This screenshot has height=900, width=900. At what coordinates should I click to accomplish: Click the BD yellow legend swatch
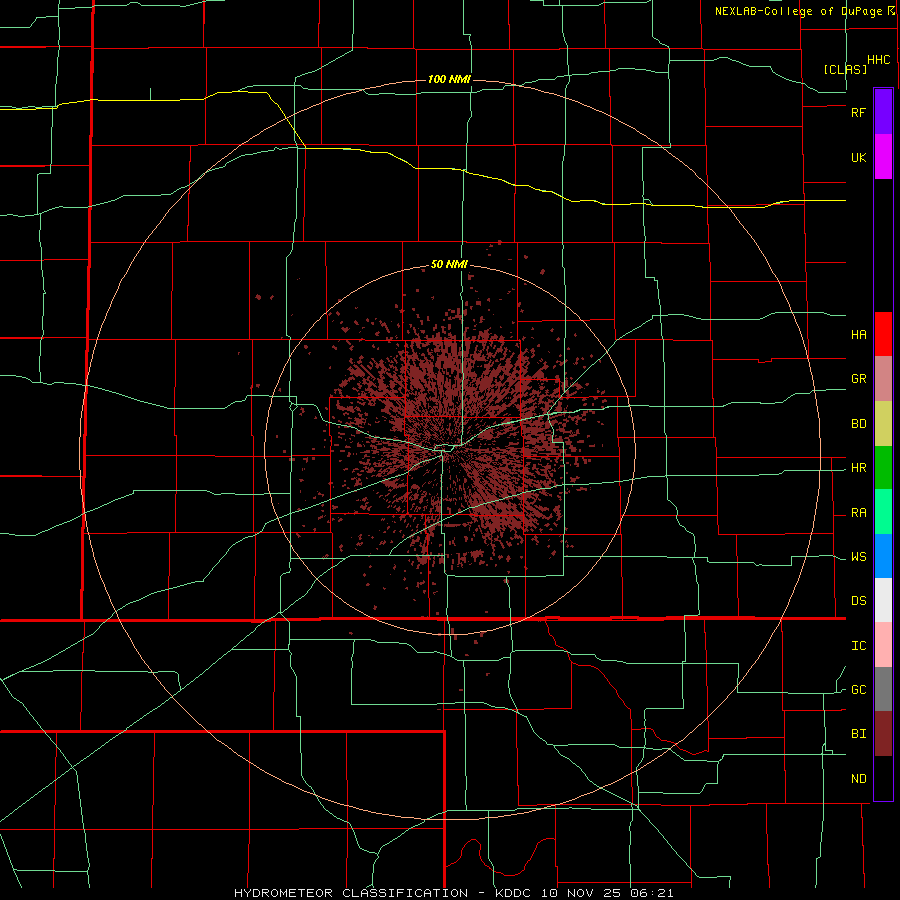click(x=883, y=424)
